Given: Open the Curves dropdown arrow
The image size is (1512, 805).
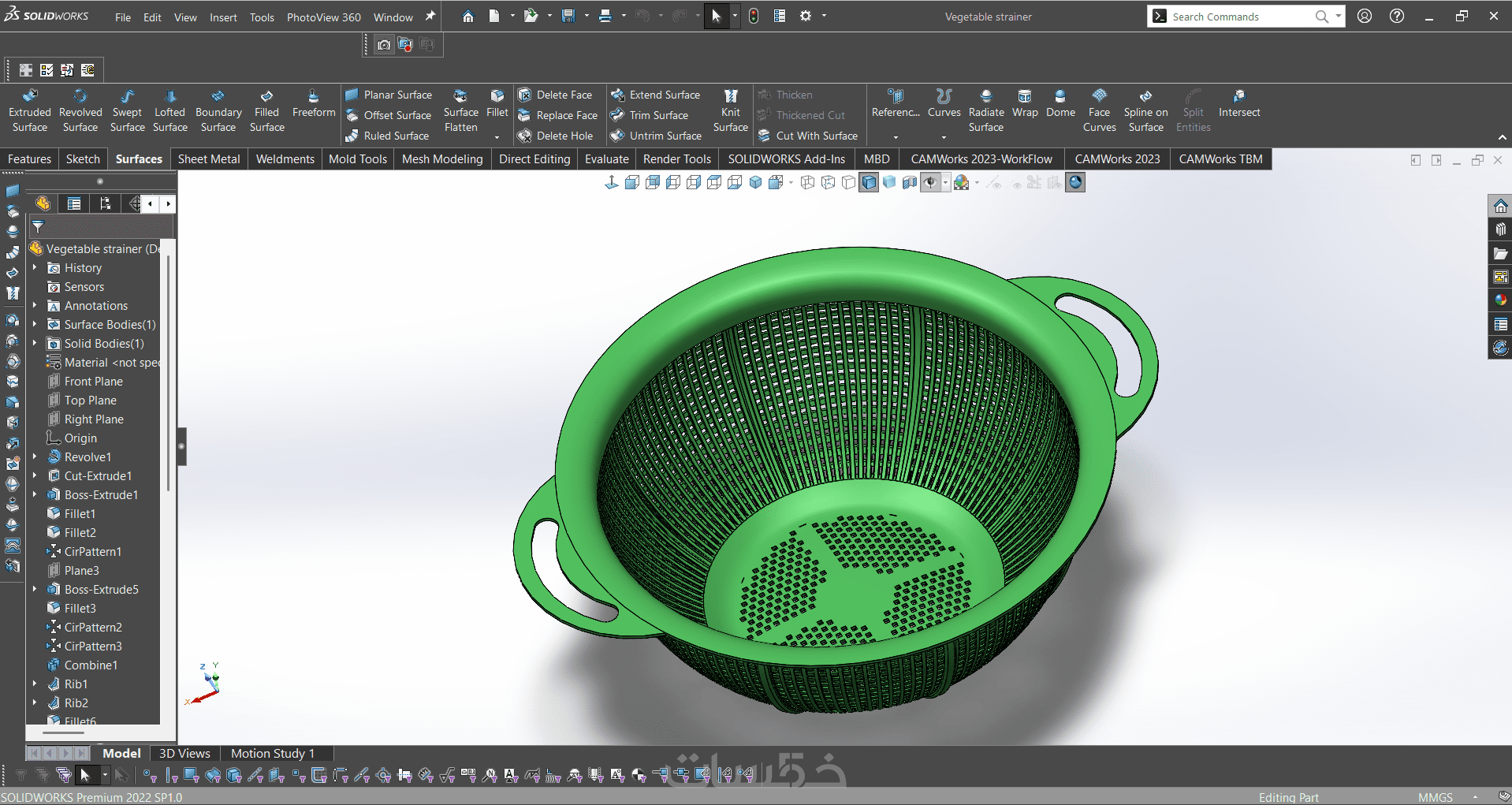Looking at the screenshot, I should (x=944, y=137).
